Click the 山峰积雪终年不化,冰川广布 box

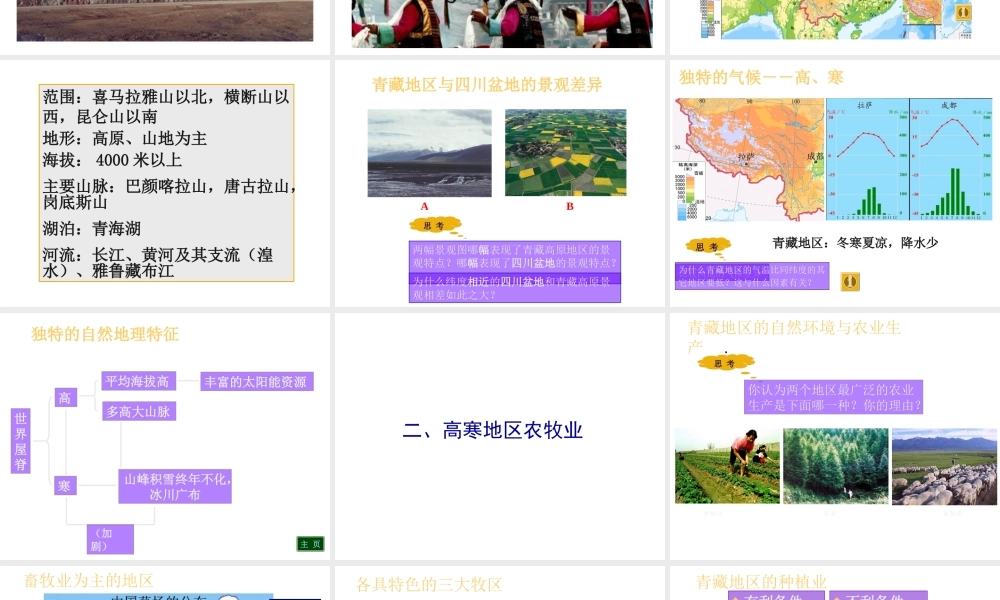(175, 487)
